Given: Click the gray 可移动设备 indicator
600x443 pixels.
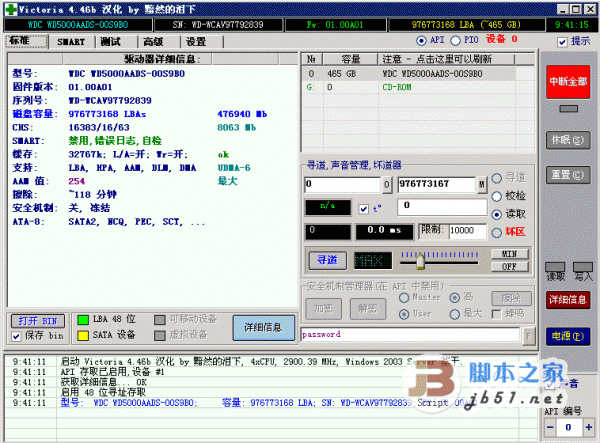Looking at the screenshot, I should pos(160,320).
